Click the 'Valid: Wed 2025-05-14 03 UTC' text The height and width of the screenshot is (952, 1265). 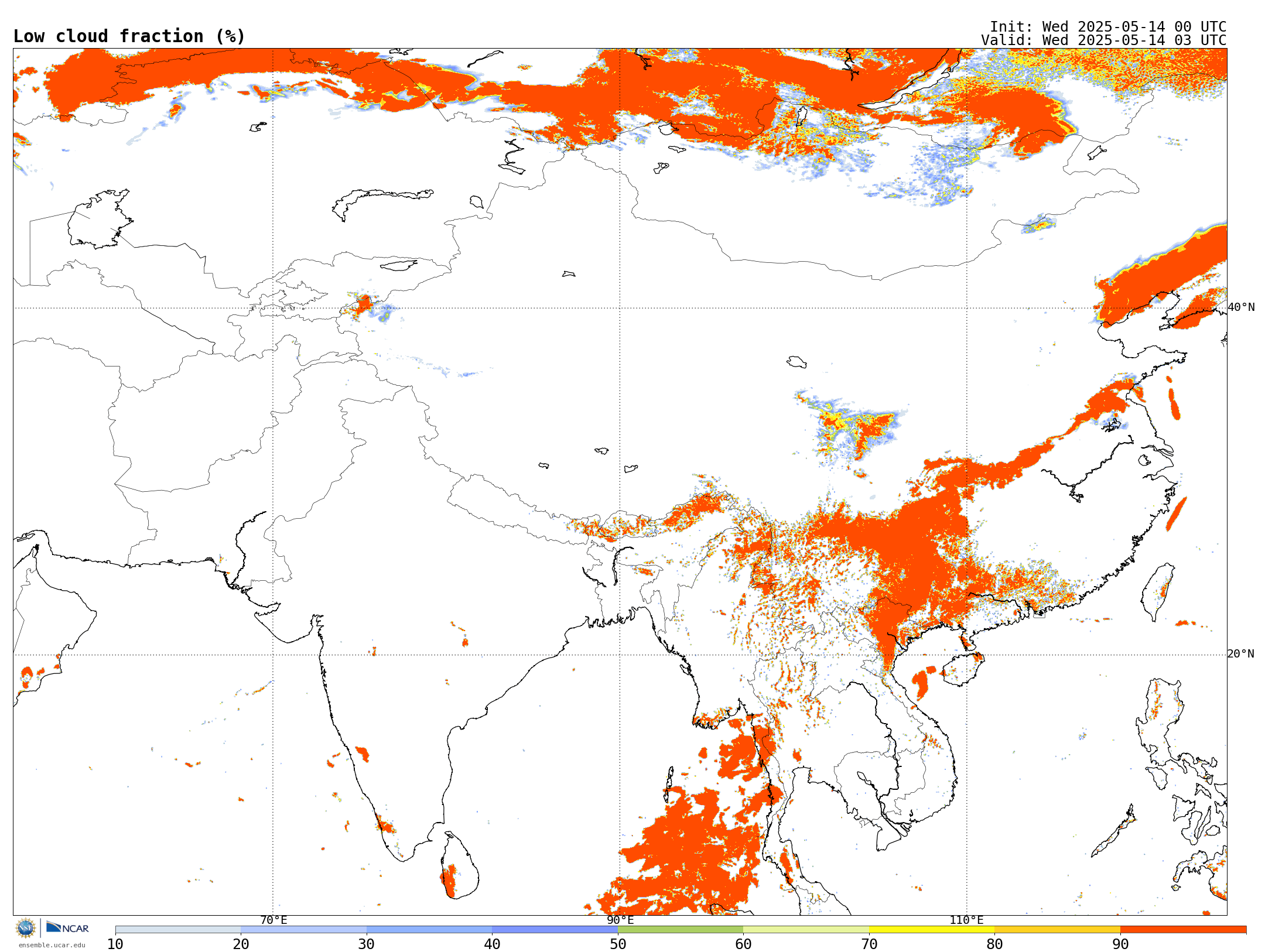point(1104,40)
